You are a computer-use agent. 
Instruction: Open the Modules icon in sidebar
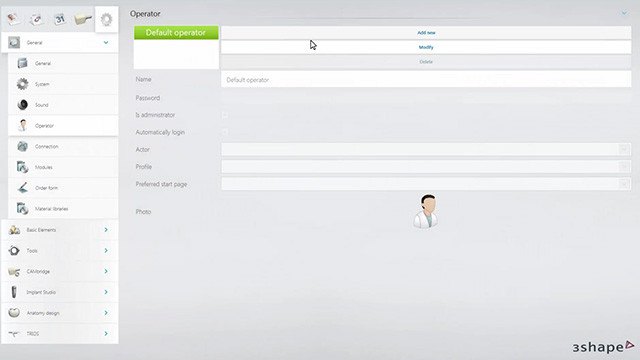tap(22, 167)
